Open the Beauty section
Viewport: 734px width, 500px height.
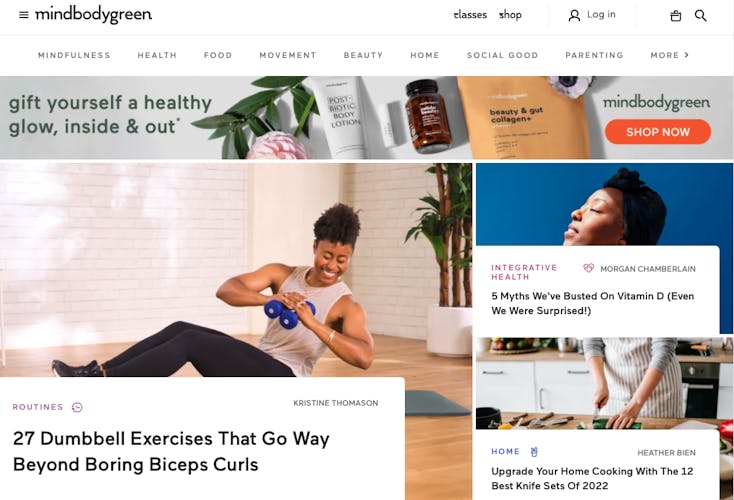click(363, 55)
